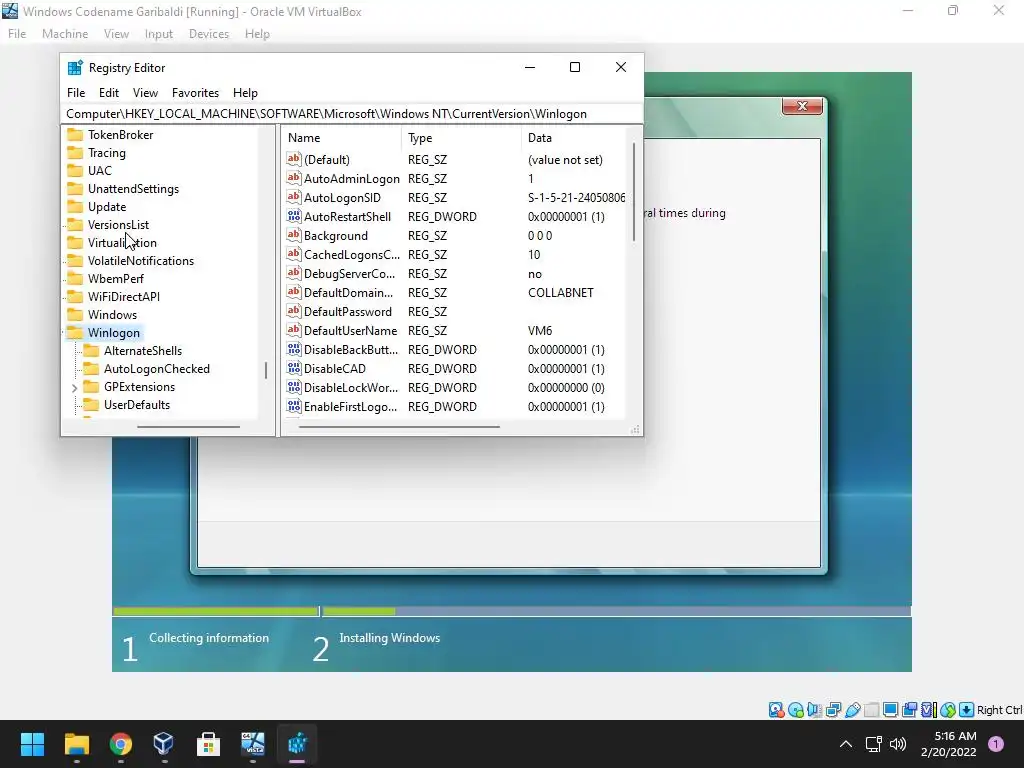Open the Registry Editor Edit menu
Viewport: 1024px width, 768px height.
click(108, 93)
